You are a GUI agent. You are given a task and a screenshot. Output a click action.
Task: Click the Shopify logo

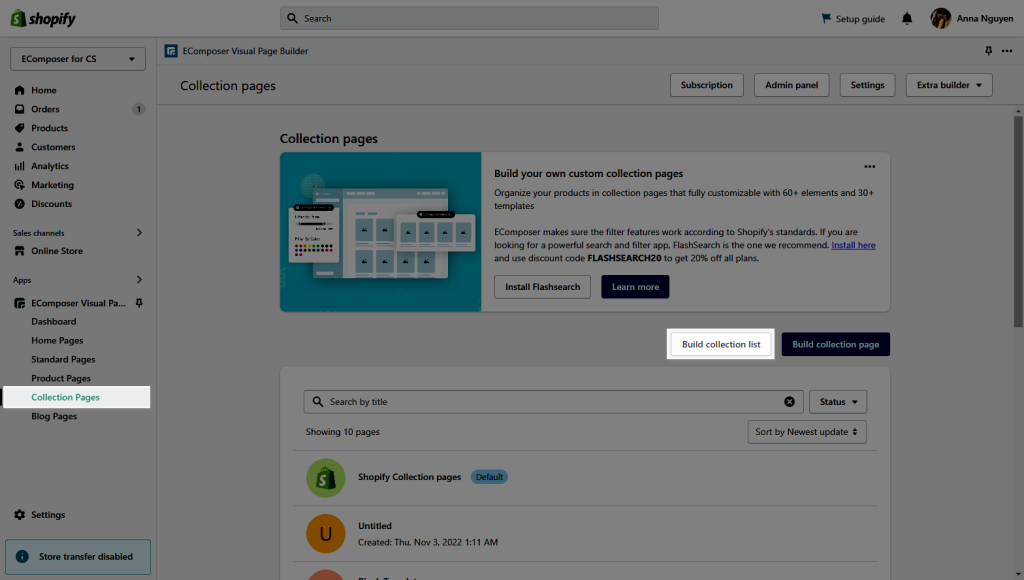[43, 18]
